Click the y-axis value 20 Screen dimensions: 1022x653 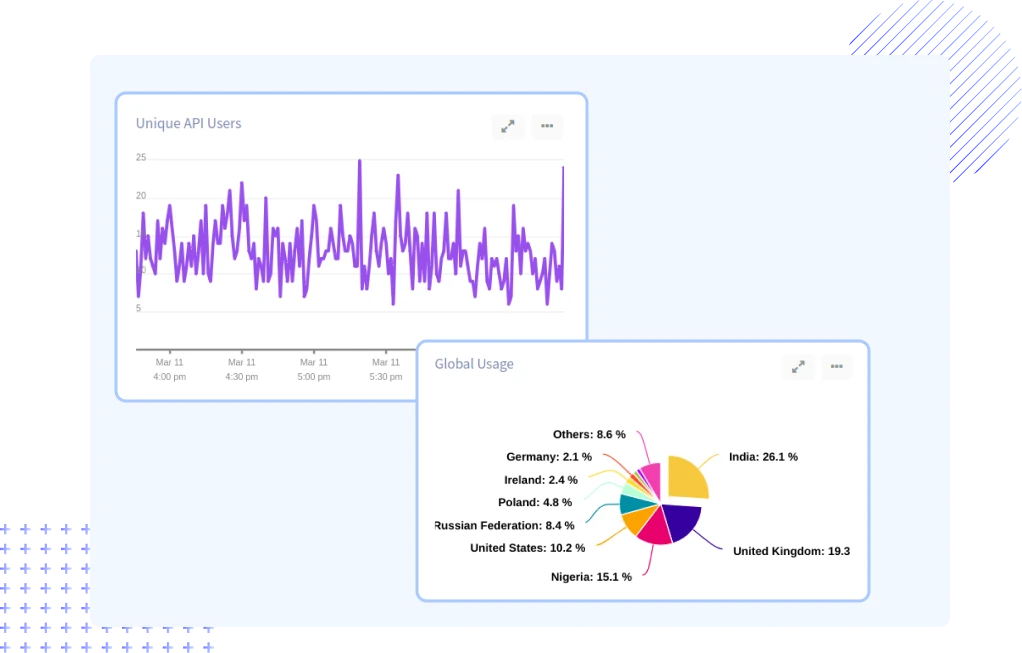coord(141,196)
